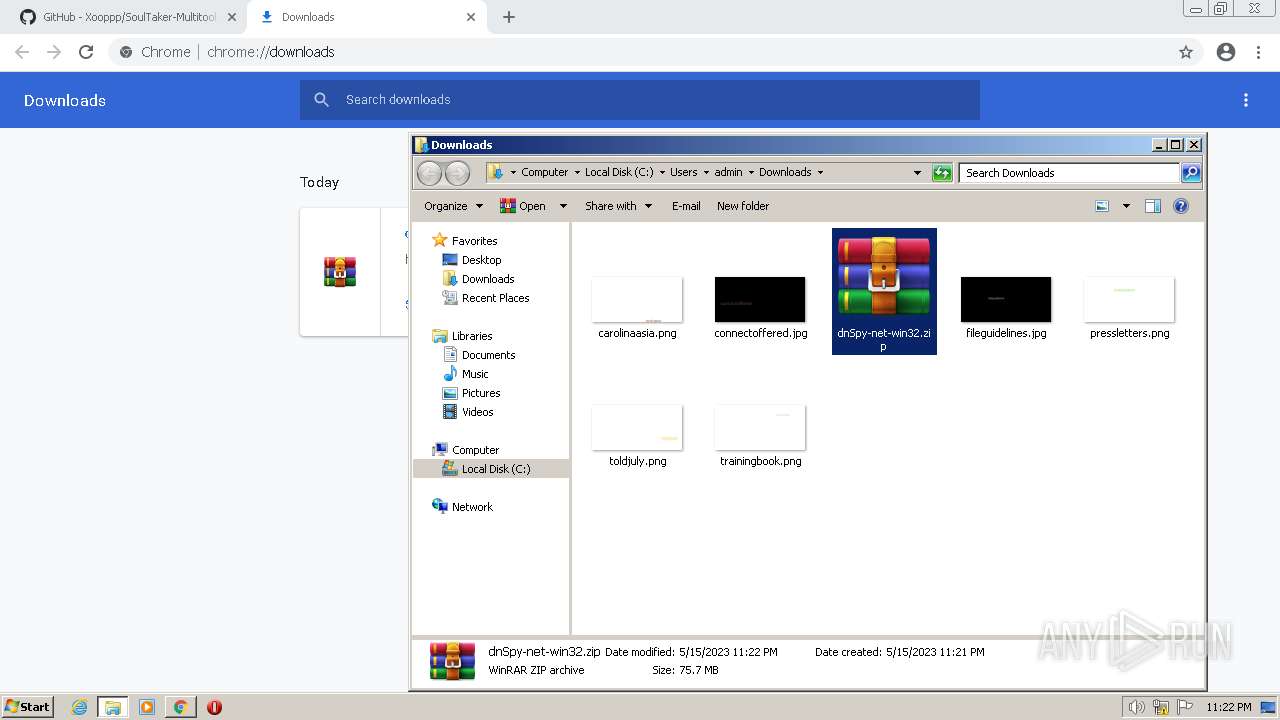This screenshot has width=1280, height=720.
Task: Open Videos library
Action: coord(477,412)
